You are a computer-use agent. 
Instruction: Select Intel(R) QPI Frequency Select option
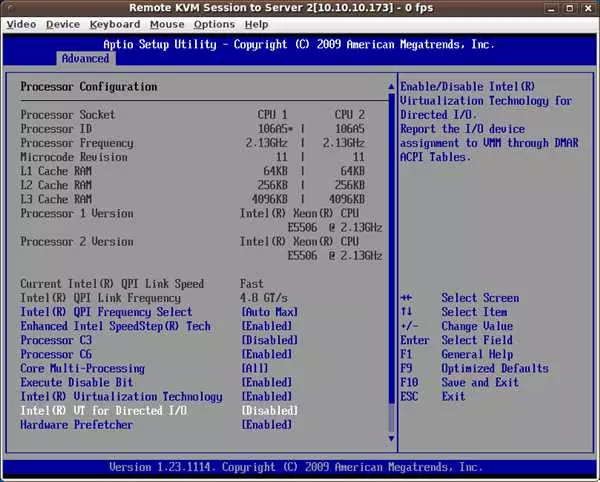click(x=106, y=312)
